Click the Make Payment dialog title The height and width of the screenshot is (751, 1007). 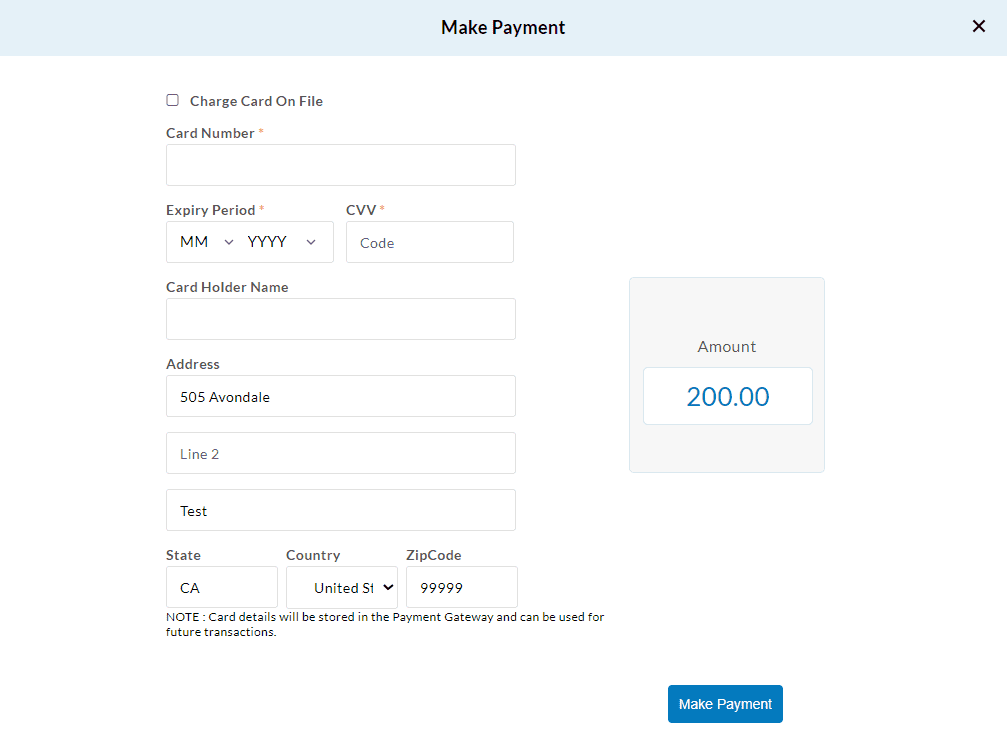click(x=503, y=27)
